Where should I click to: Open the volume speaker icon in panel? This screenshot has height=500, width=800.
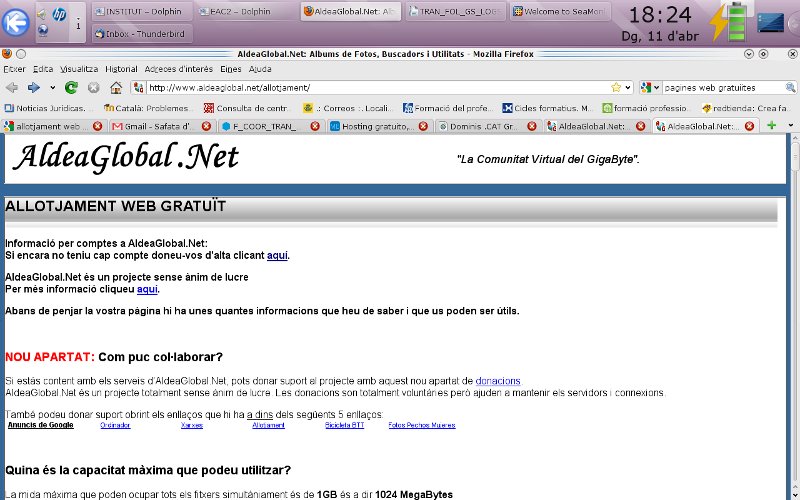tap(42, 15)
